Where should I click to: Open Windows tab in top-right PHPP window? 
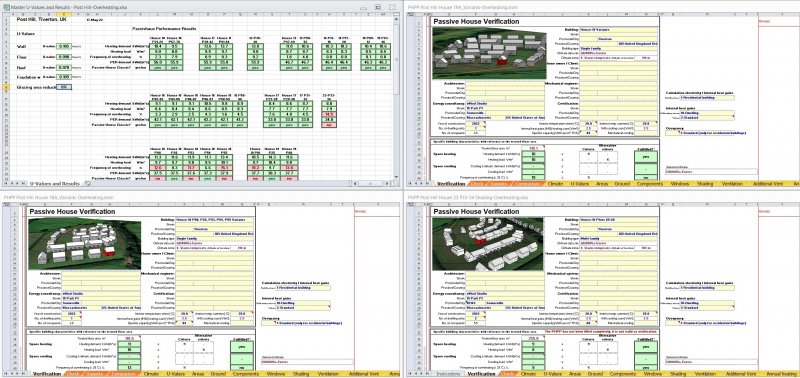pos(680,184)
